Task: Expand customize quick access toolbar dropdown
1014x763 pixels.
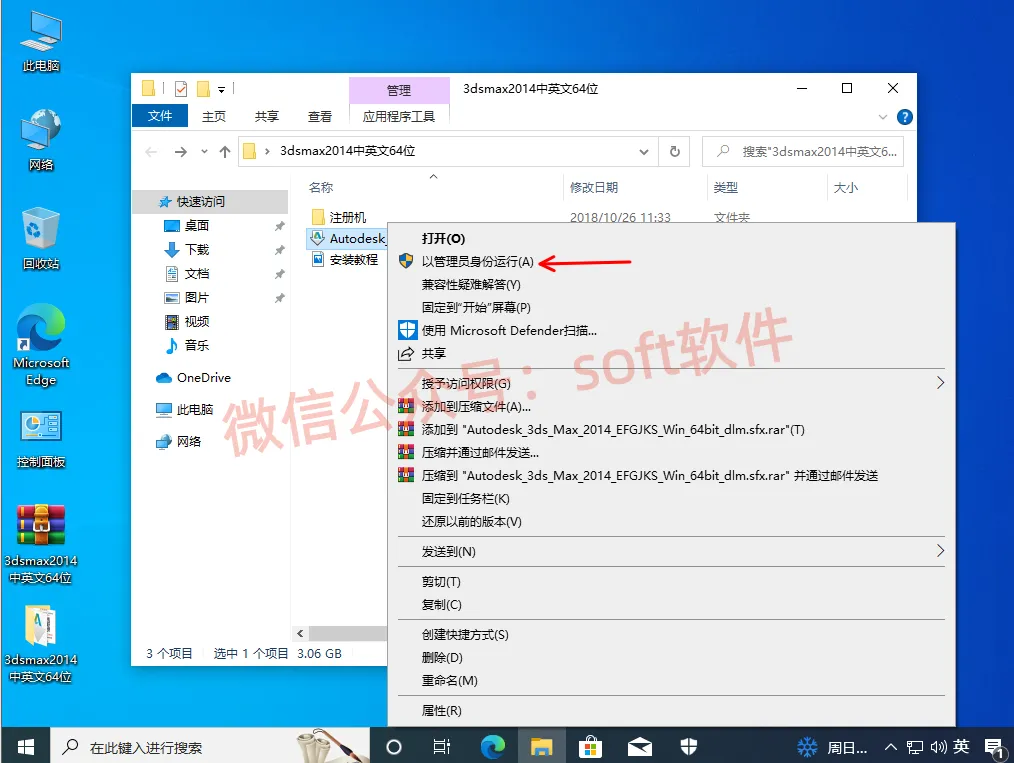Action: click(x=222, y=90)
